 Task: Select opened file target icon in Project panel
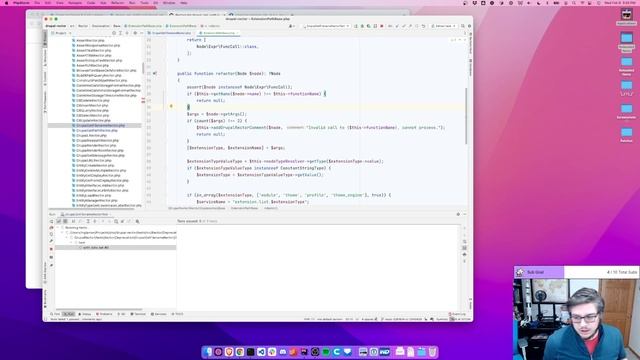[114, 33]
